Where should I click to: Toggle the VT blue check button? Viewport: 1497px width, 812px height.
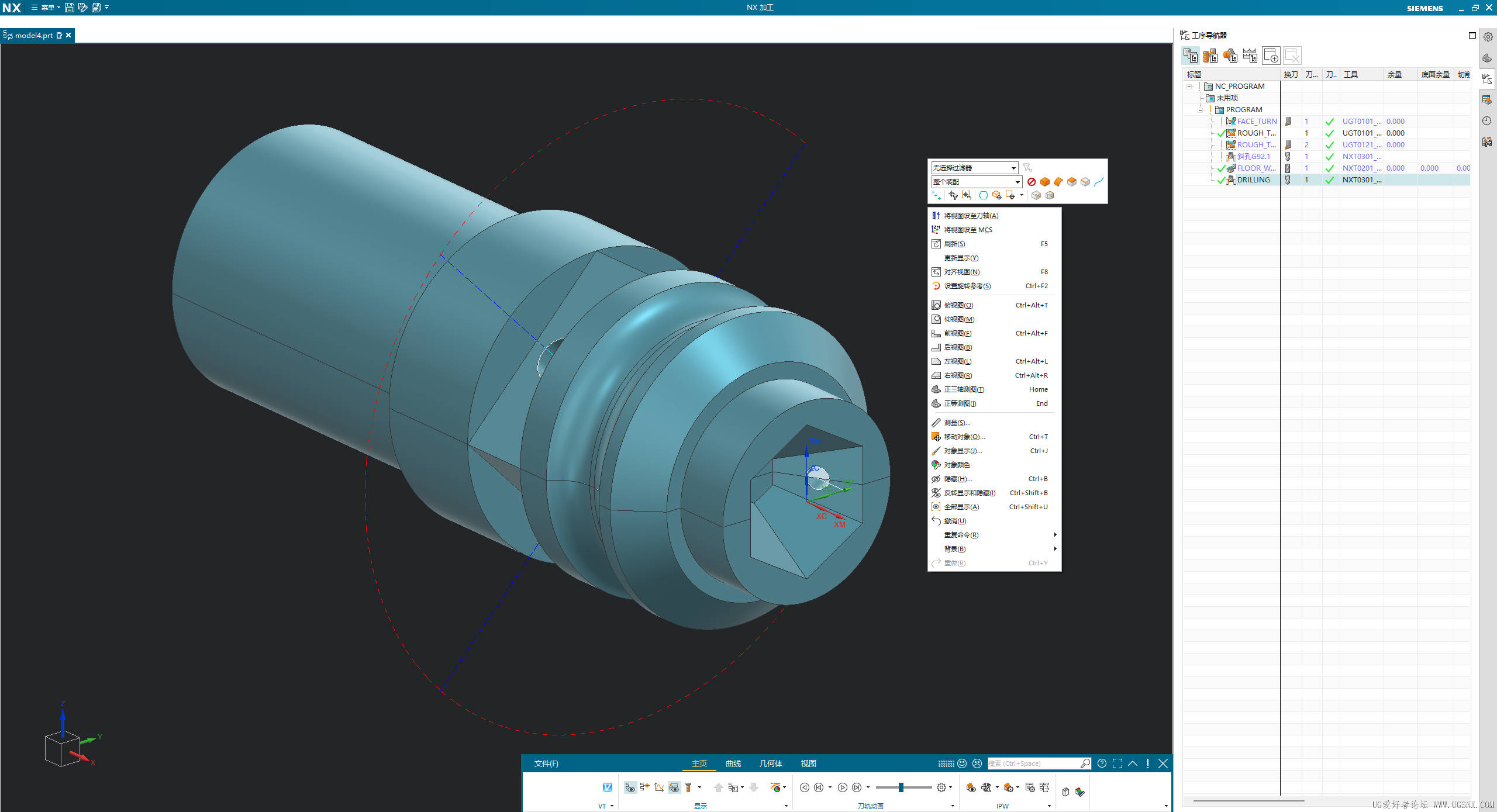pyautogui.click(x=607, y=787)
